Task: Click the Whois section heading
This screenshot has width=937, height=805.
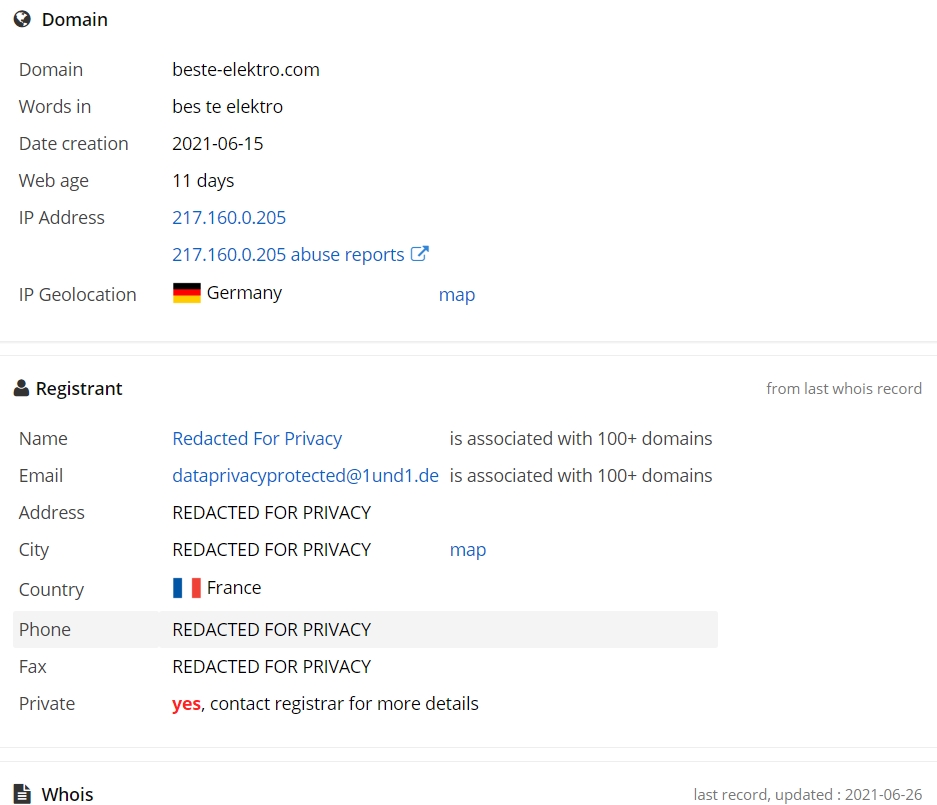Action: (67, 795)
